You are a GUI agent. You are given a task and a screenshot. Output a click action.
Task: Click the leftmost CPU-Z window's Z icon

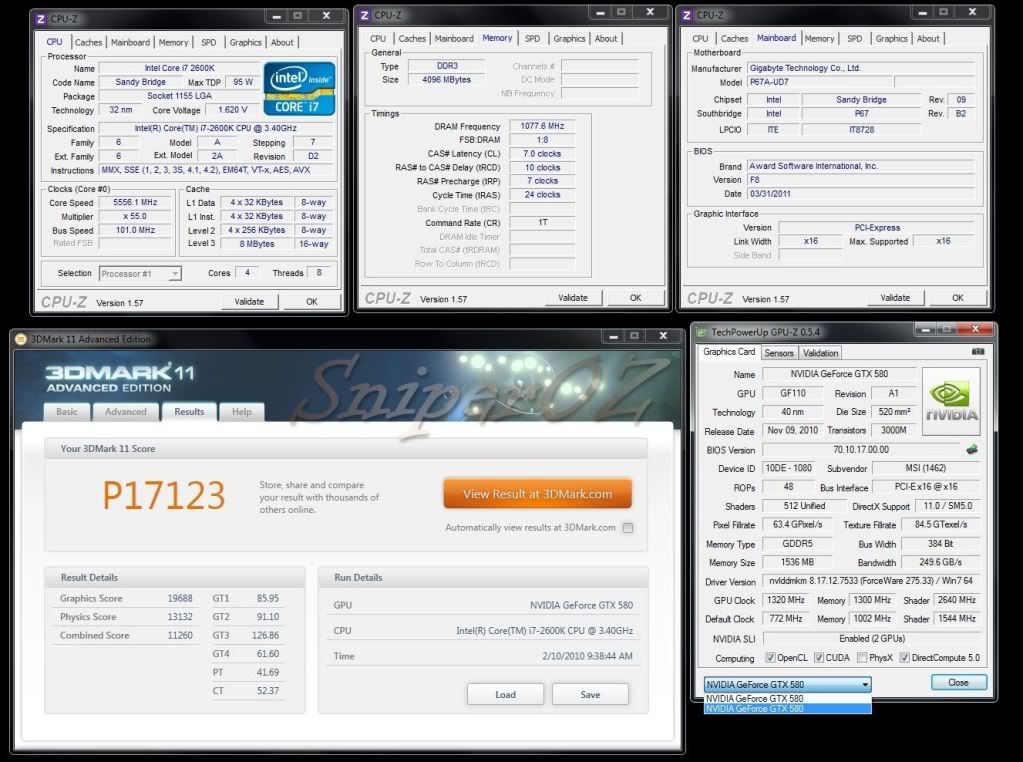40,16
